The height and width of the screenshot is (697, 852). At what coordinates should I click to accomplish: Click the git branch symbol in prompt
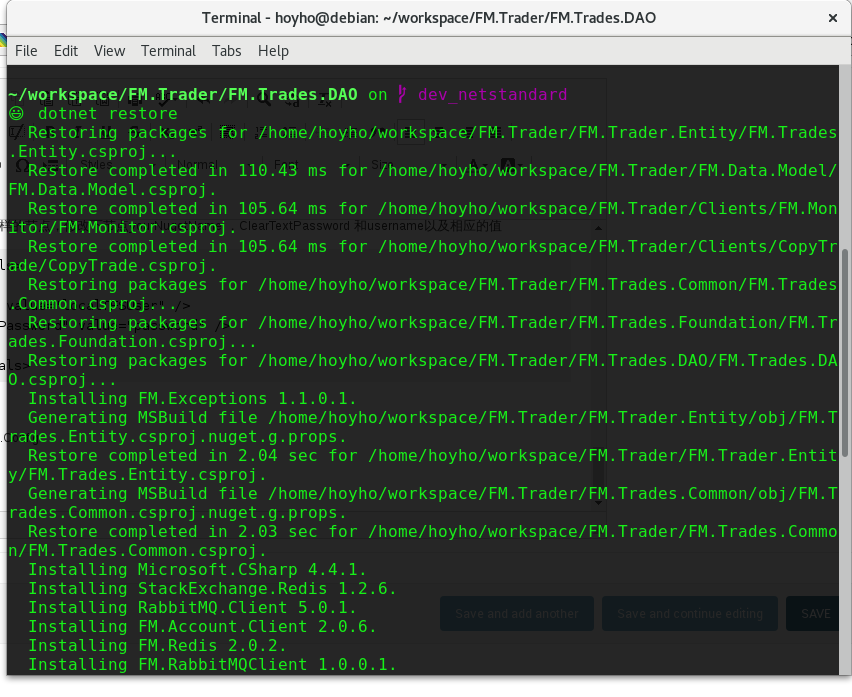click(x=402, y=95)
